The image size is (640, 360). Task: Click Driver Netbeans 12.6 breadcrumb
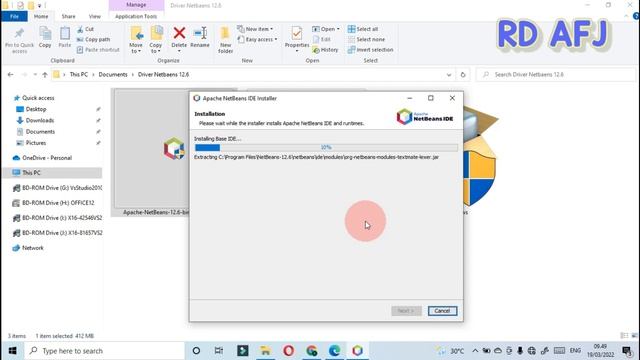click(x=163, y=75)
